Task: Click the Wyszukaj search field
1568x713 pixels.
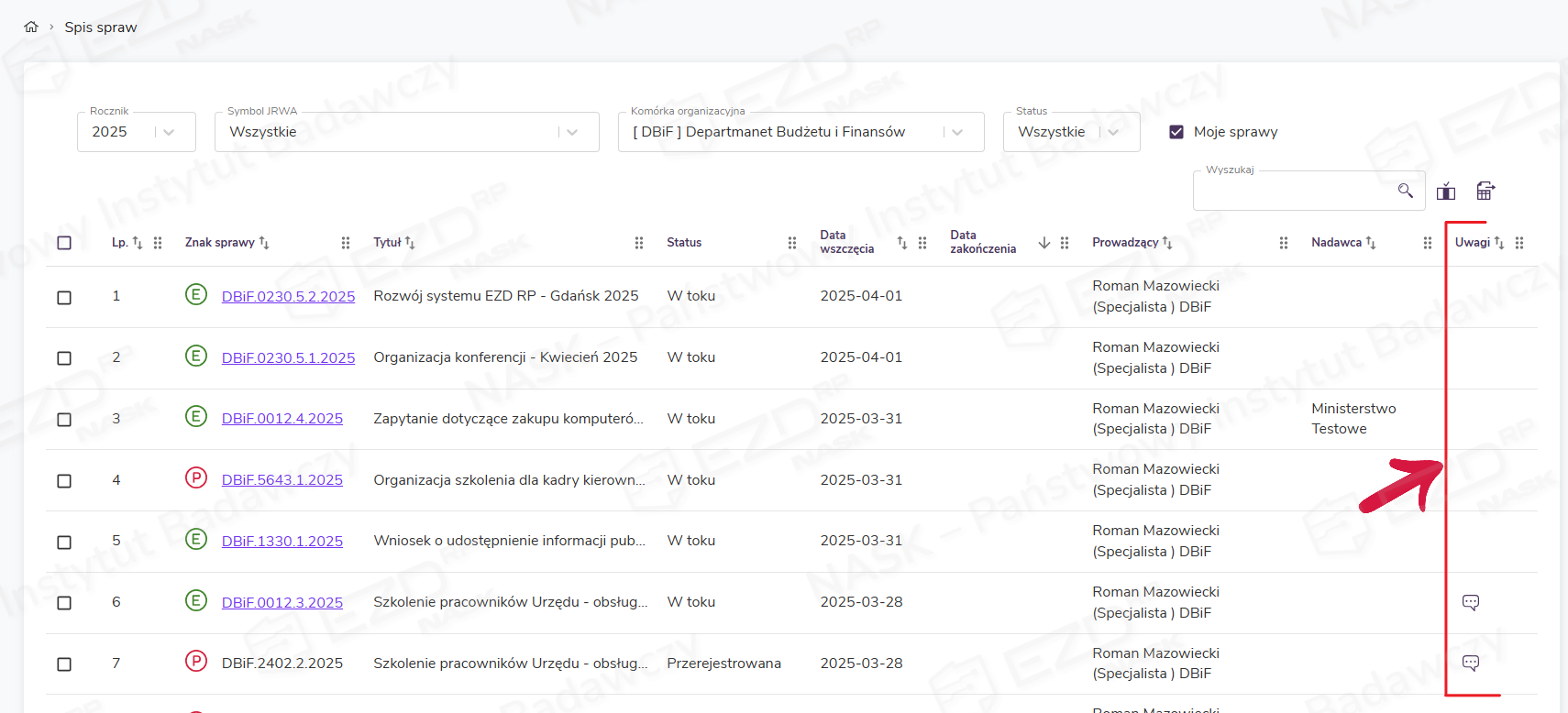Action: (x=1293, y=191)
